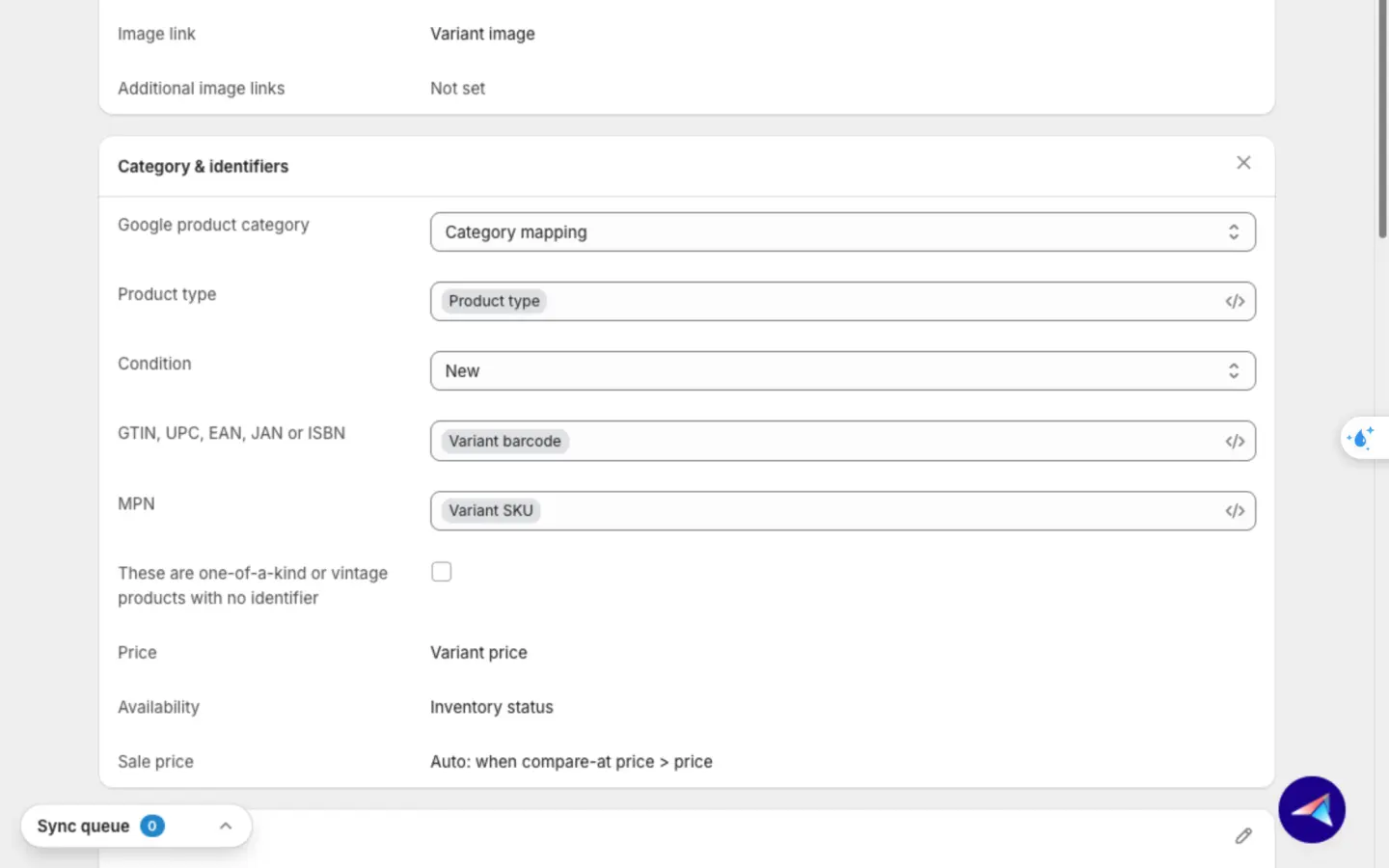1389x868 pixels.
Task: Click the Variant image value
Action: click(482, 34)
